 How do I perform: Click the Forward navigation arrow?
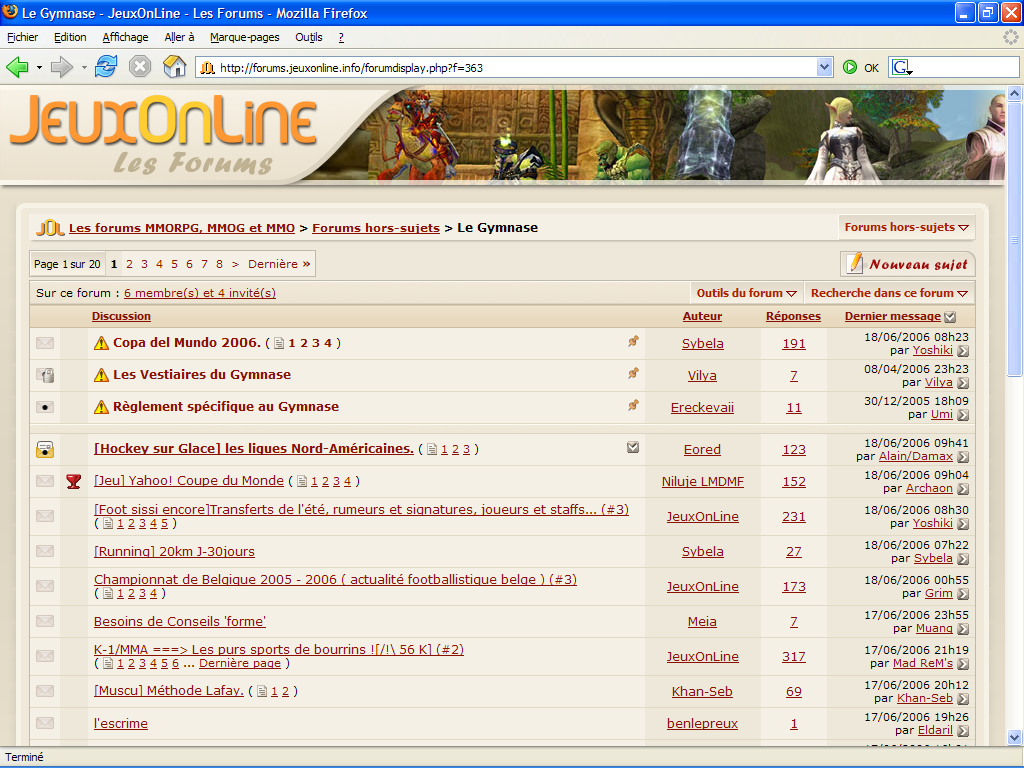tap(61, 67)
